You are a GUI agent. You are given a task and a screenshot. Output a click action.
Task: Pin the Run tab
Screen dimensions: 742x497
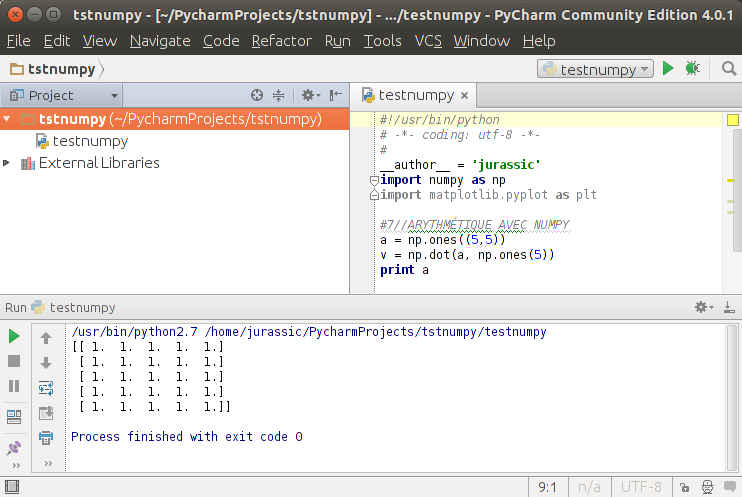[14, 448]
